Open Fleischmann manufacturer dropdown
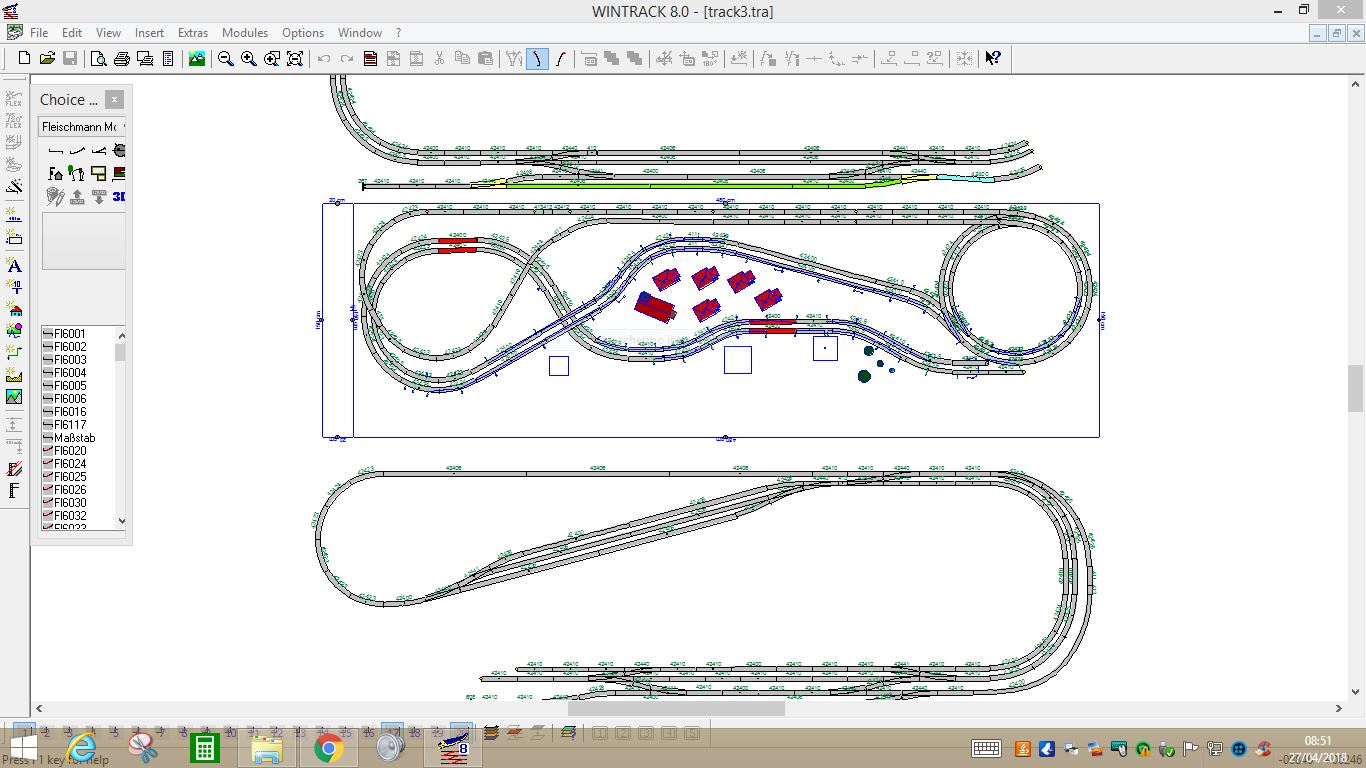1366x768 pixels. point(83,127)
